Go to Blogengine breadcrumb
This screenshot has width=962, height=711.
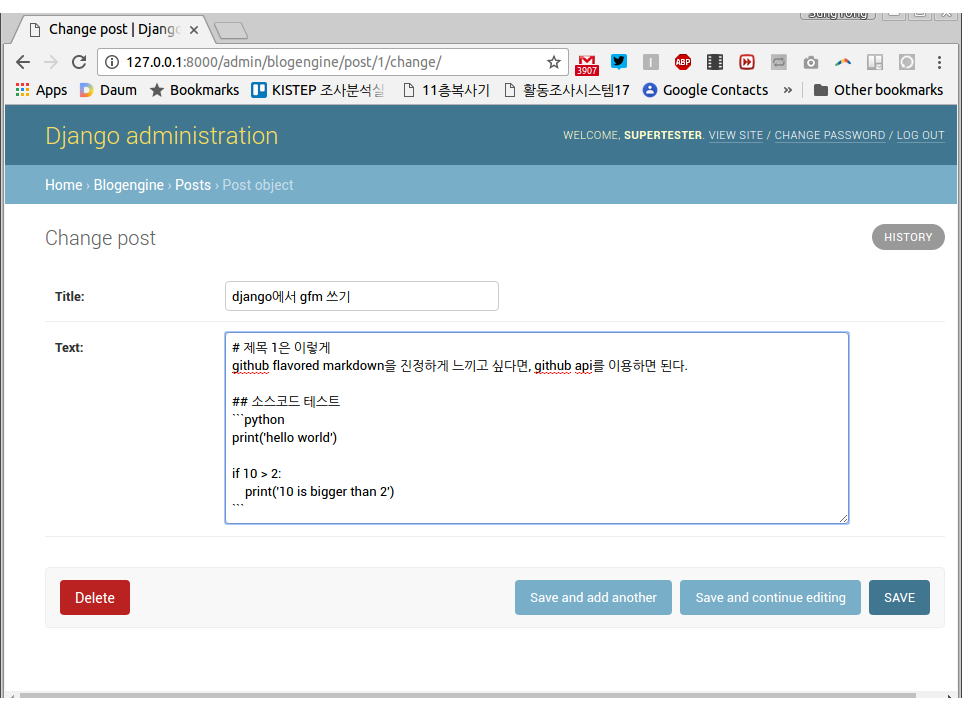(129, 185)
